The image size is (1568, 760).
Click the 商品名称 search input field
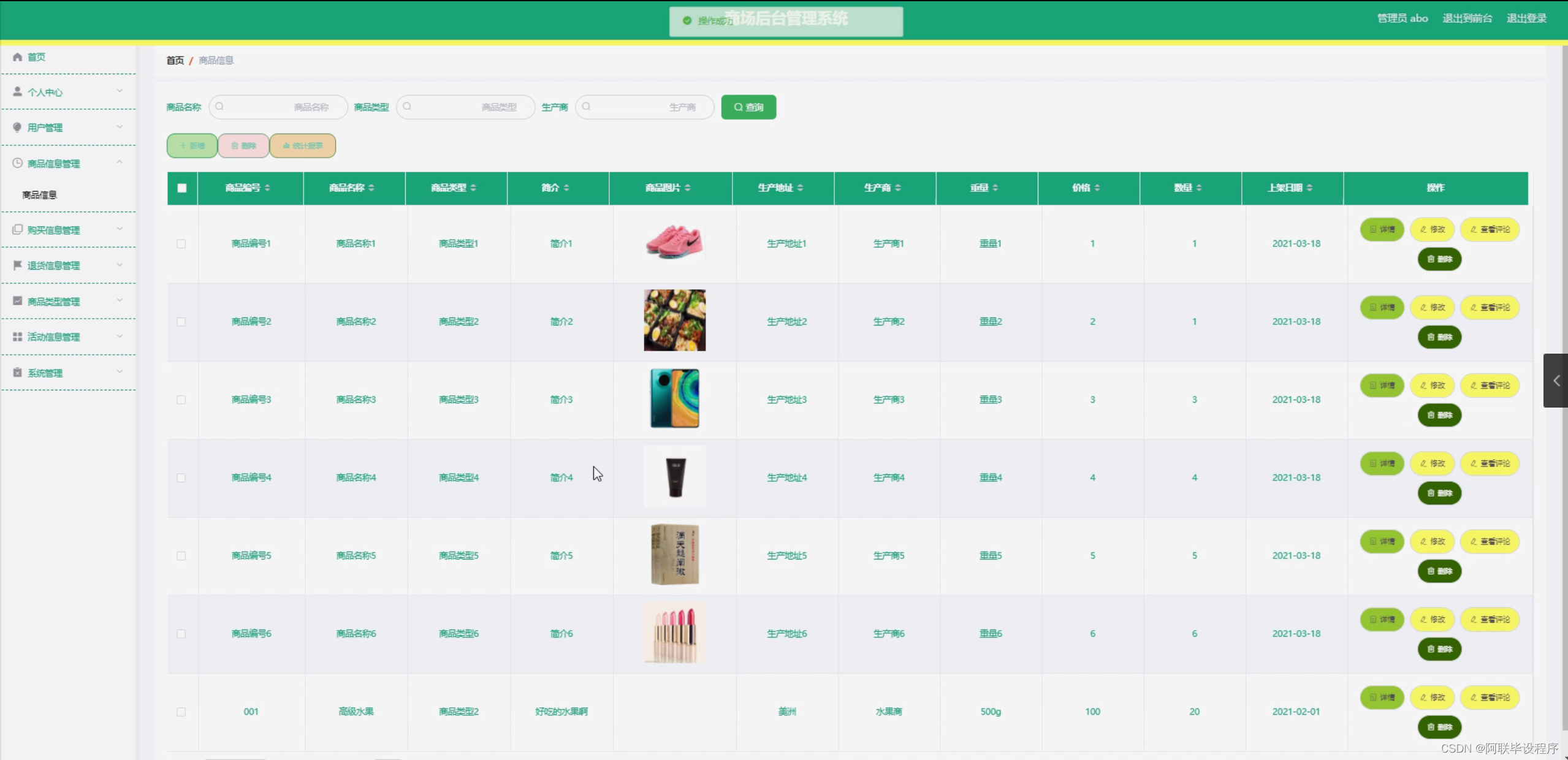pos(279,107)
